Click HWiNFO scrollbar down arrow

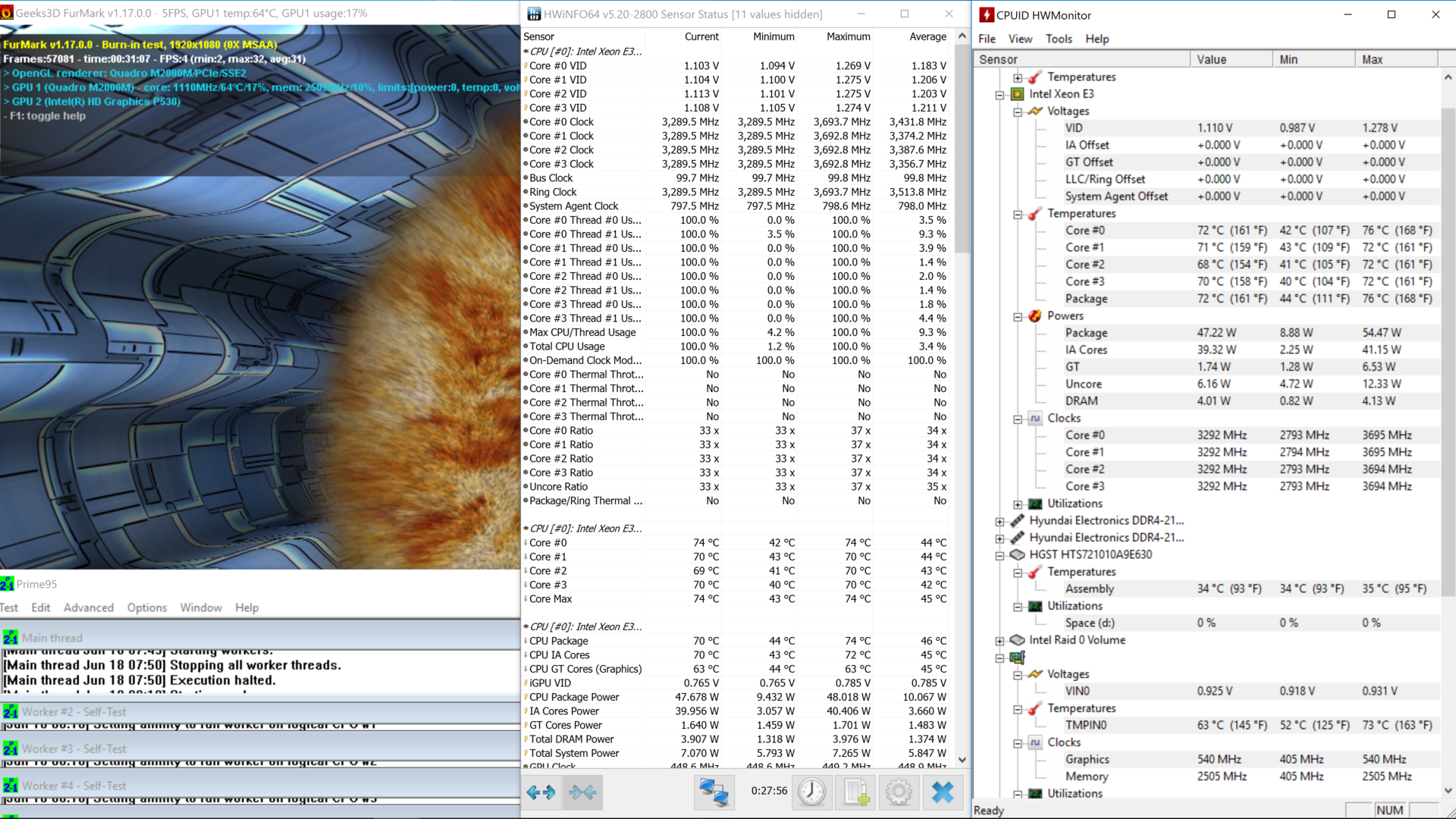(x=962, y=760)
